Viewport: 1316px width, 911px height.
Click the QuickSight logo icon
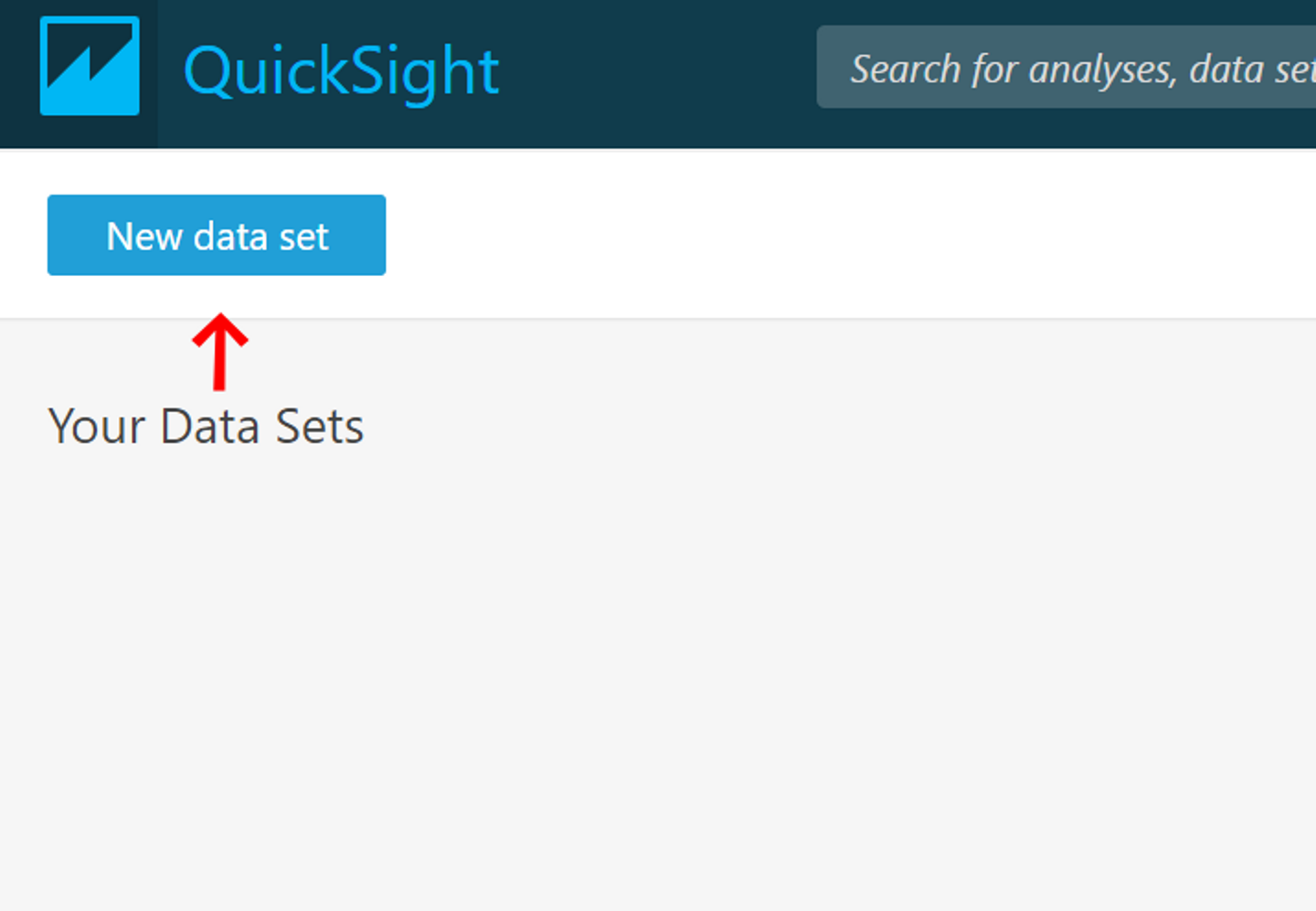pos(90,66)
